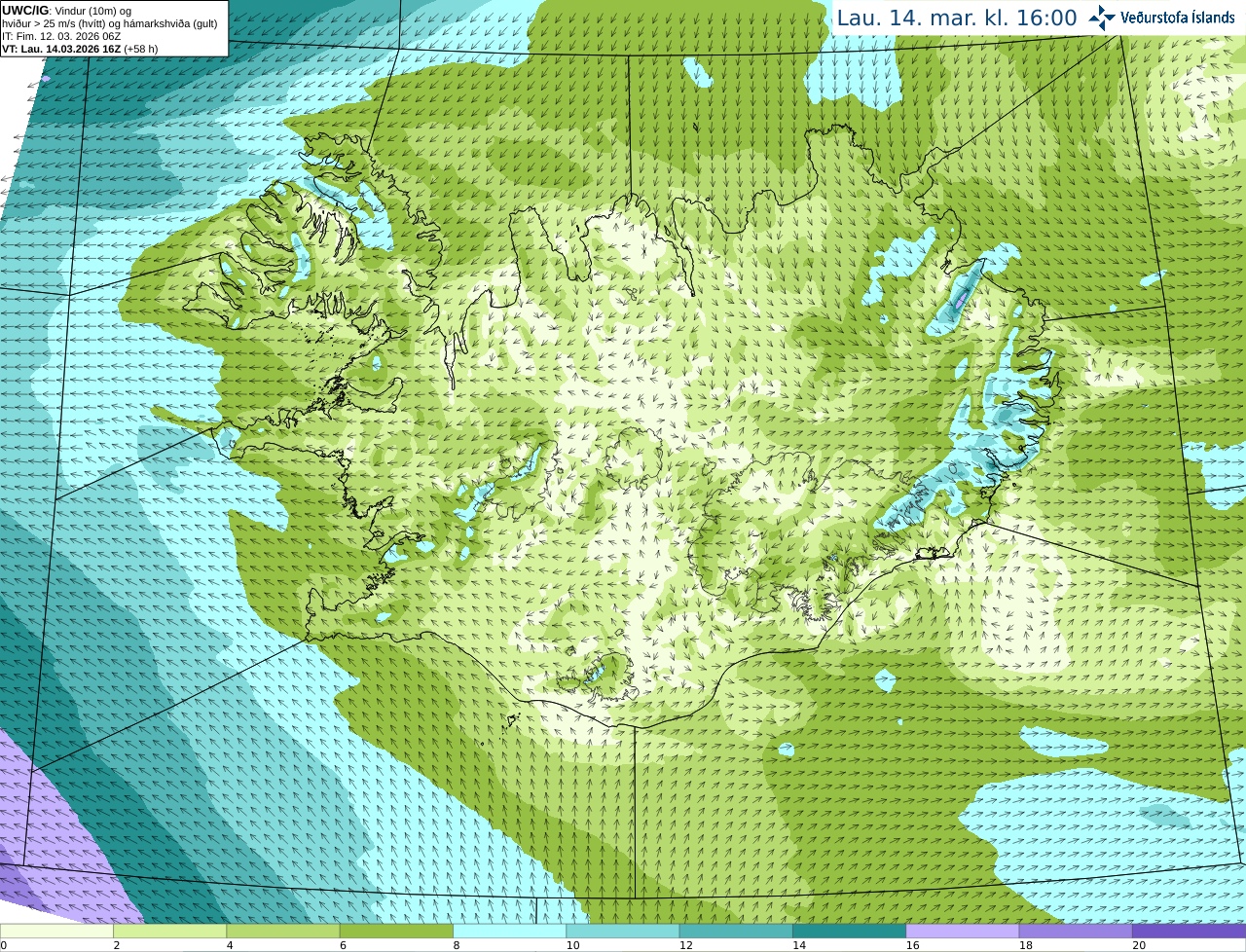The image size is (1246, 952).
Task: Click the IT: Fim. 12. 03. 2026 06Z line
Action: coord(61,36)
